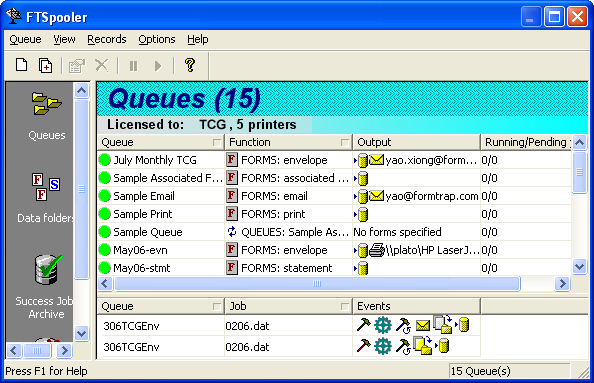Click the queue list vertical scrollbar thumb

[x=580, y=172]
